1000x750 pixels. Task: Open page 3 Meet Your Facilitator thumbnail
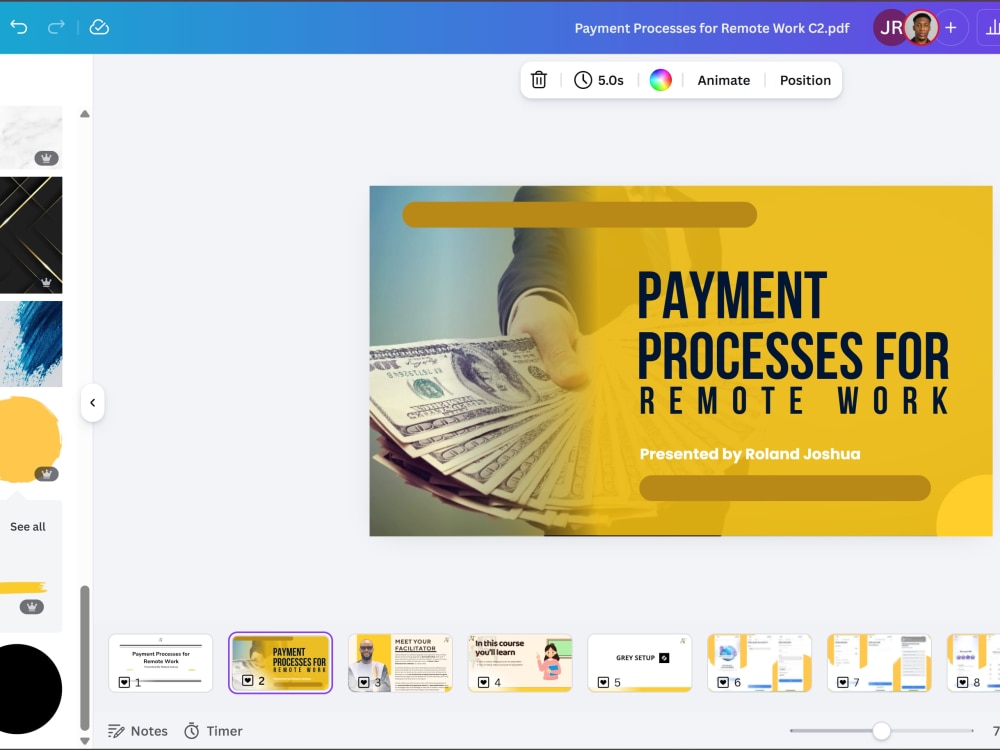401,663
